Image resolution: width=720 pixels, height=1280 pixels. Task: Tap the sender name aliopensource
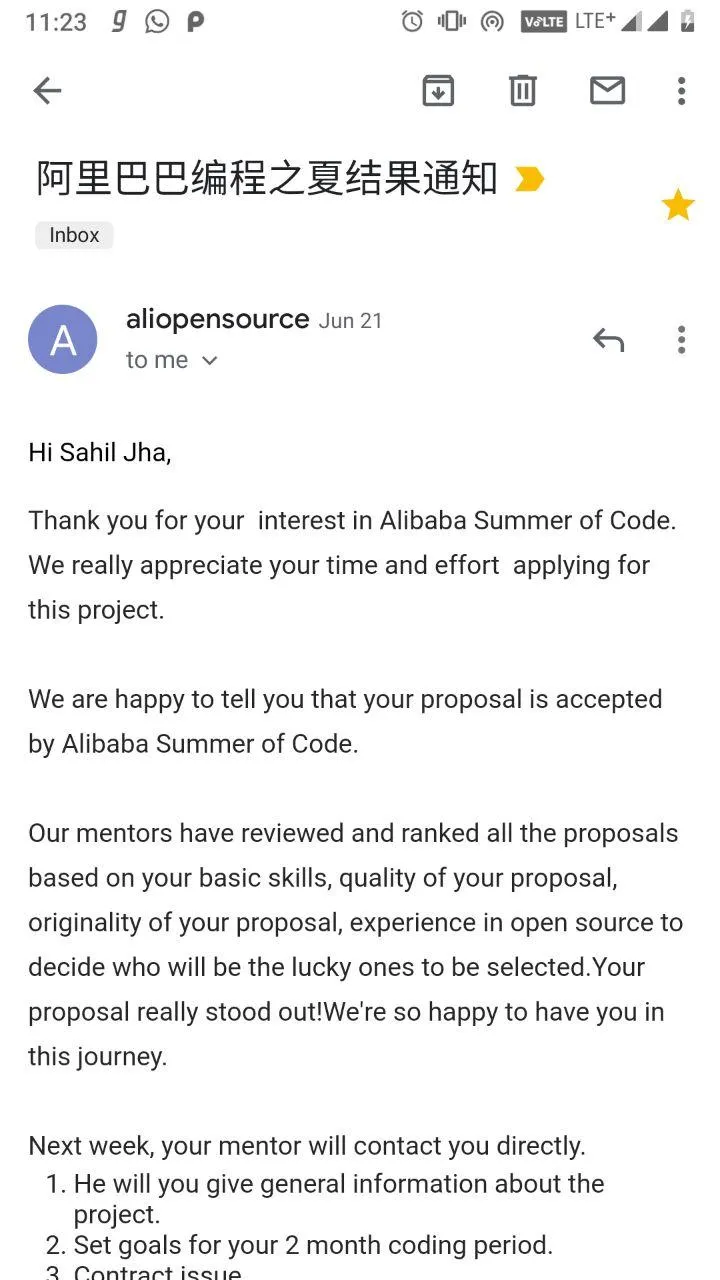click(x=217, y=319)
